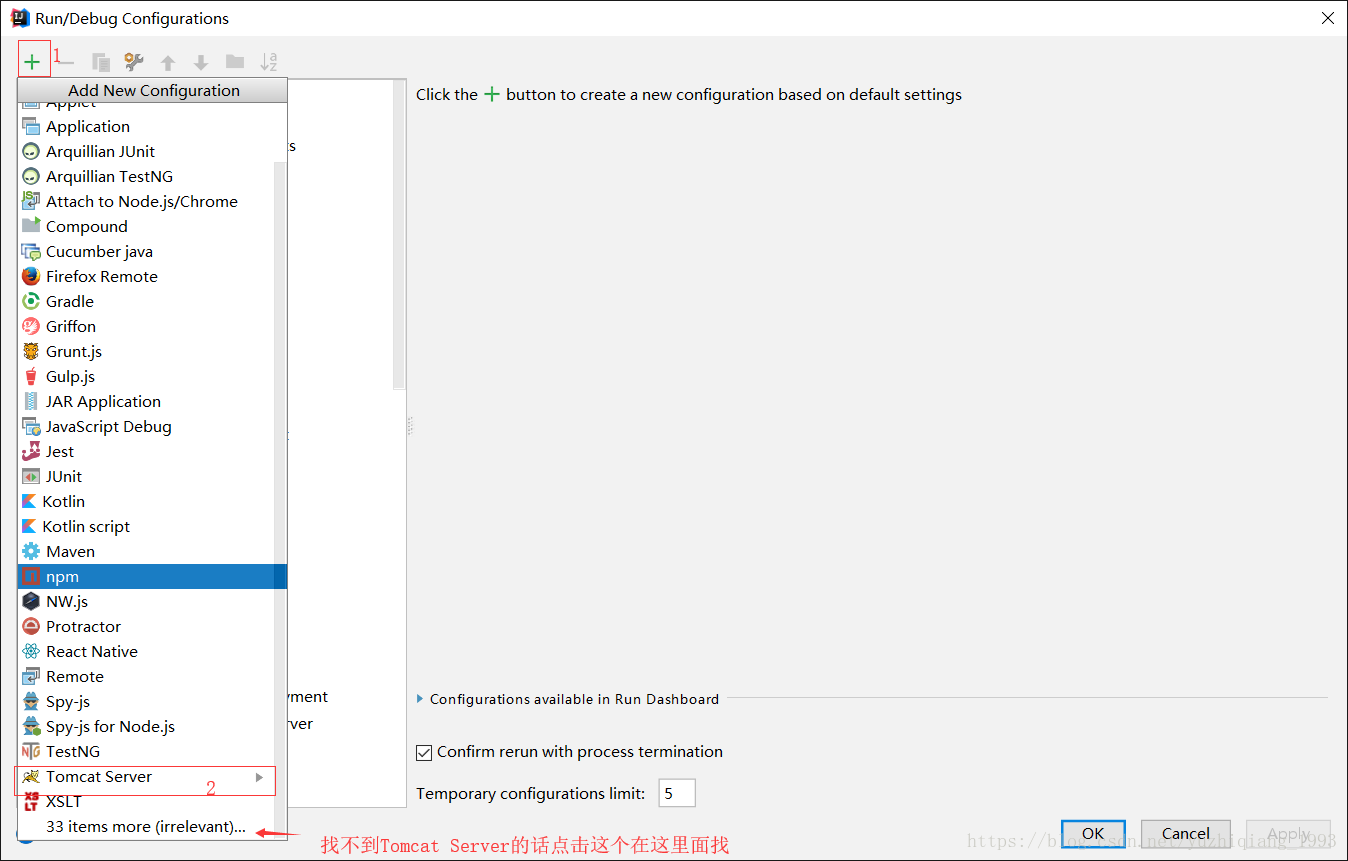Select the Maven gear icon
1348x861 pixels.
31,551
